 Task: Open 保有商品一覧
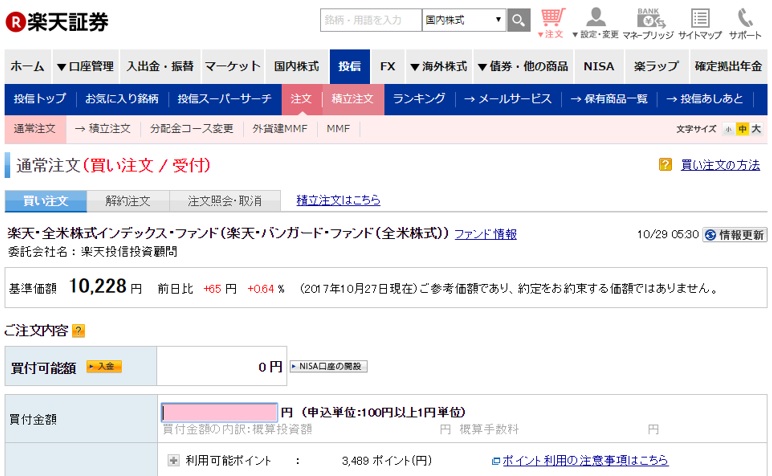point(609,99)
